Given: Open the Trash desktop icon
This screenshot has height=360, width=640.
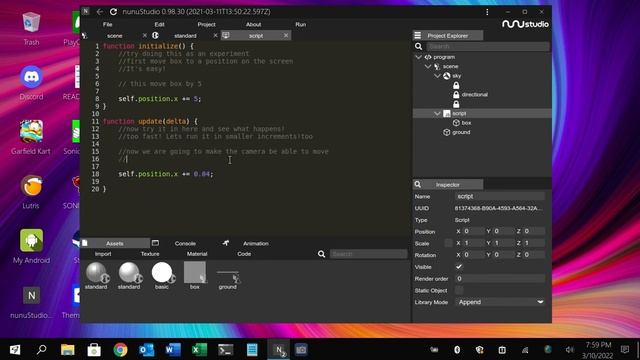Looking at the screenshot, I should coord(31,28).
